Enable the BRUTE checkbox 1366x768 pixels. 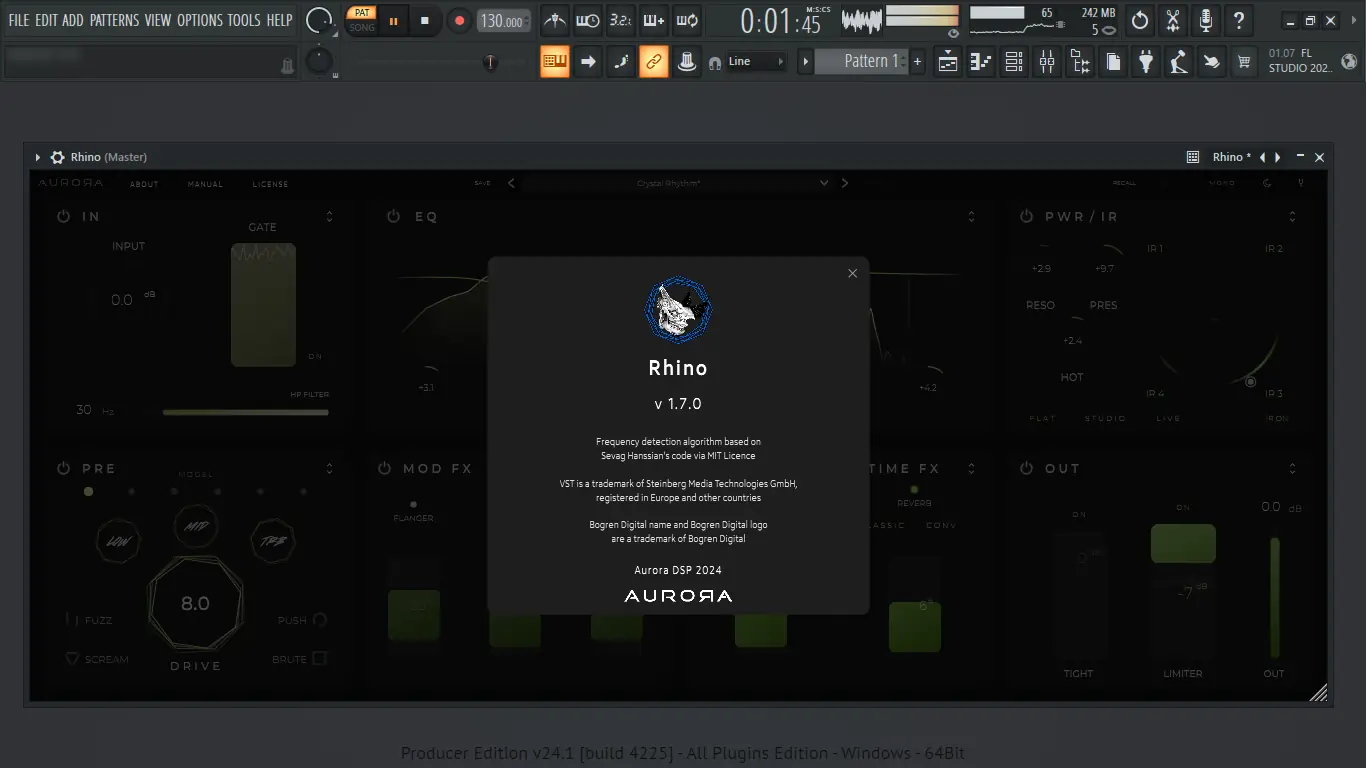(x=320, y=658)
